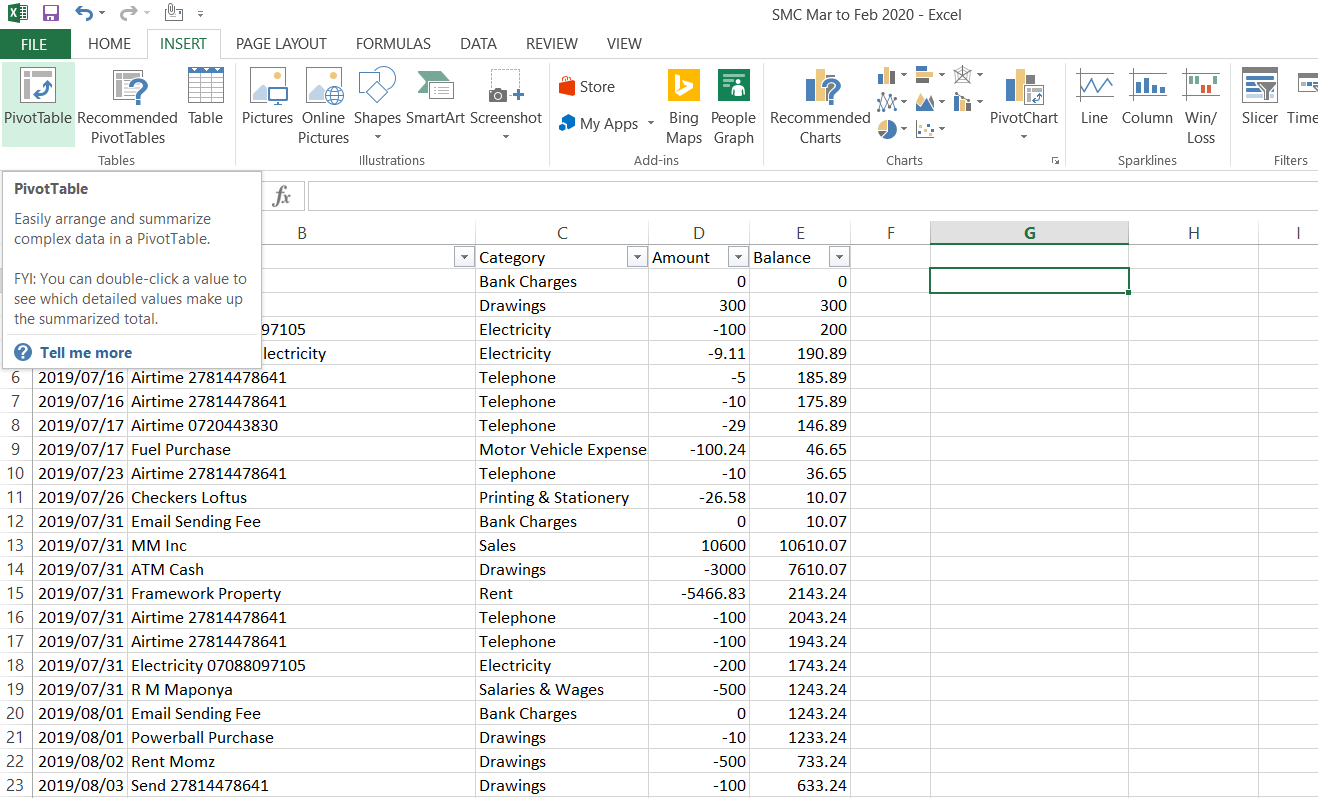Open the Category column filter dropdown

point(637,257)
